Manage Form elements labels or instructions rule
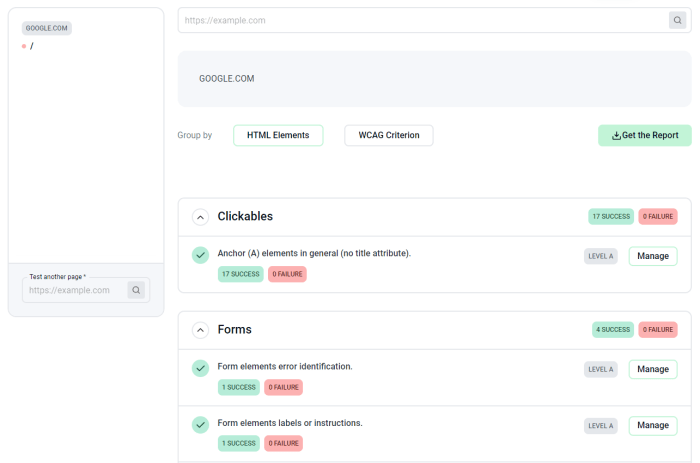Screen dimensions: 700x463 coord(652,425)
